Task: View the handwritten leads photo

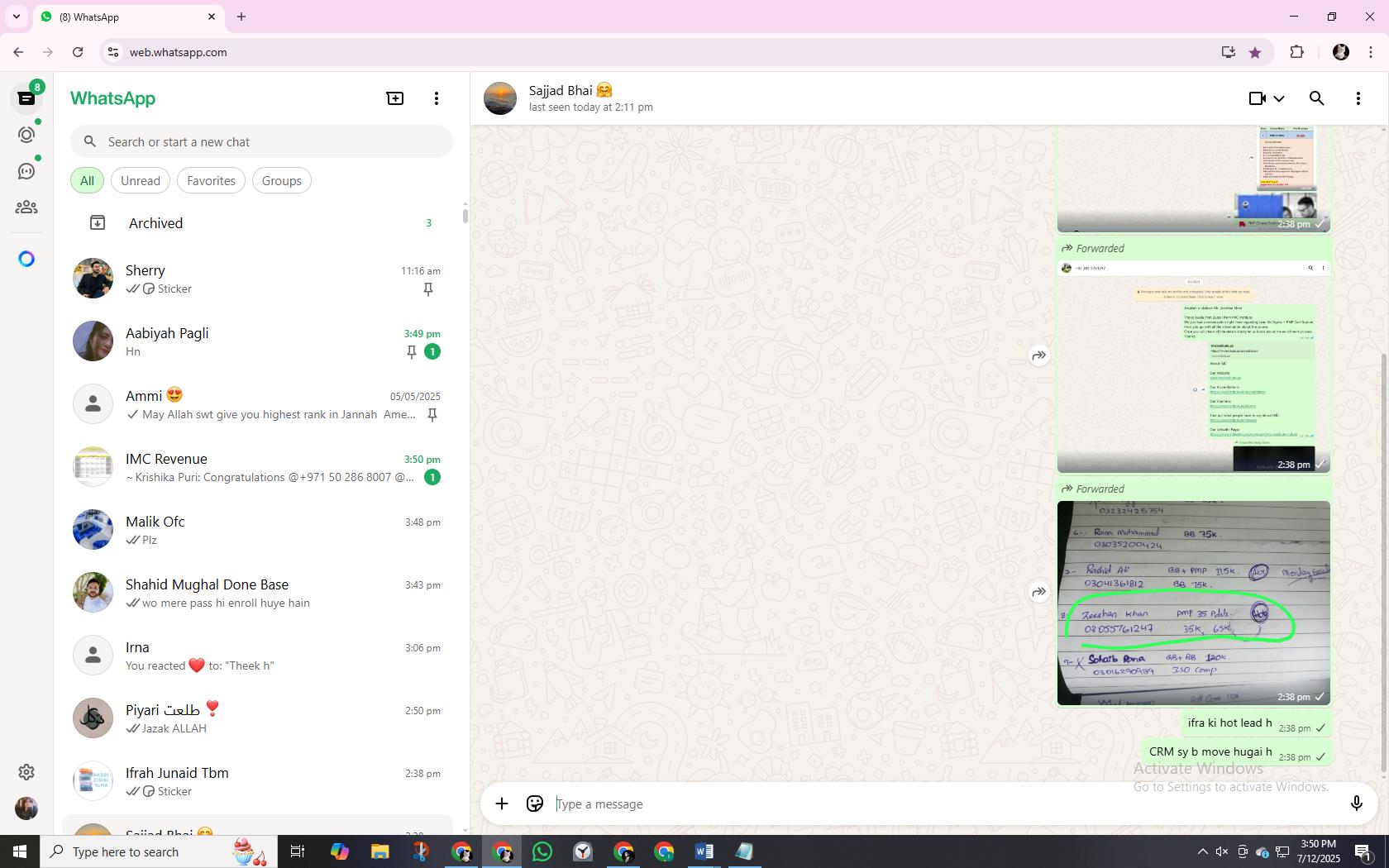Action: click(x=1193, y=603)
